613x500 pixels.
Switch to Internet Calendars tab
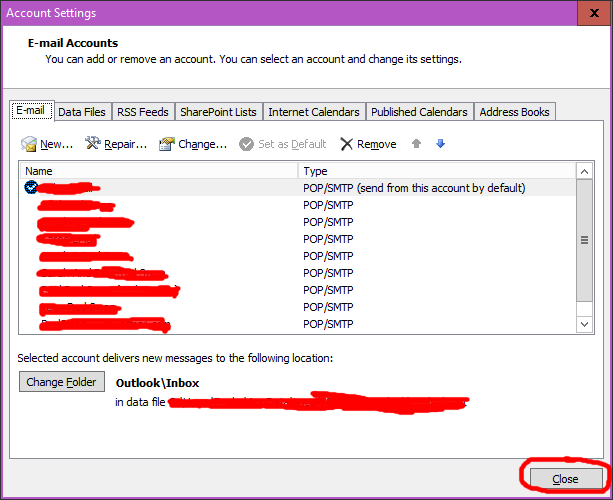[314, 112]
